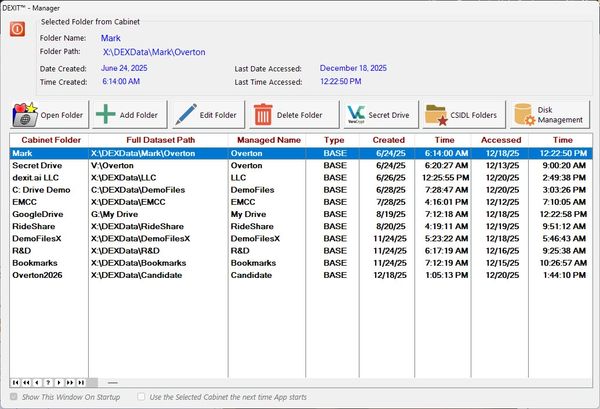Click the Open Folder toolbar button
The width and height of the screenshot is (600, 409).
click(48, 114)
